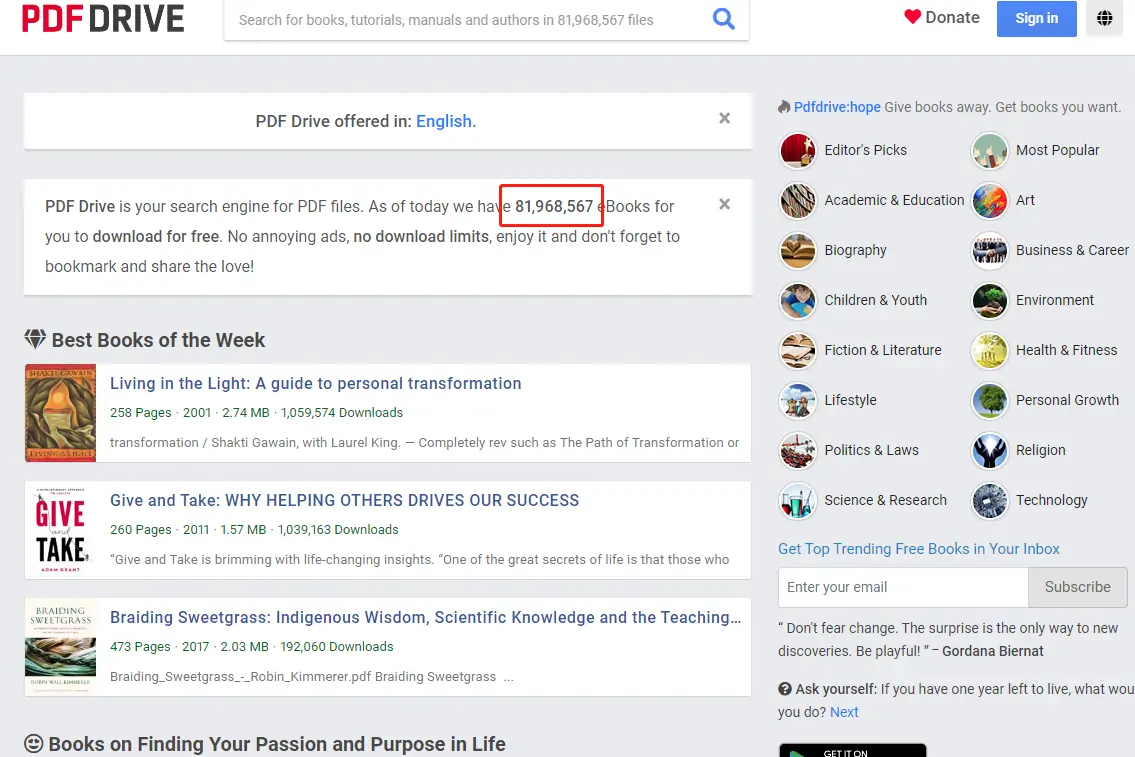Click the Business & Career icon
The width and height of the screenshot is (1135, 757).
point(989,250)
